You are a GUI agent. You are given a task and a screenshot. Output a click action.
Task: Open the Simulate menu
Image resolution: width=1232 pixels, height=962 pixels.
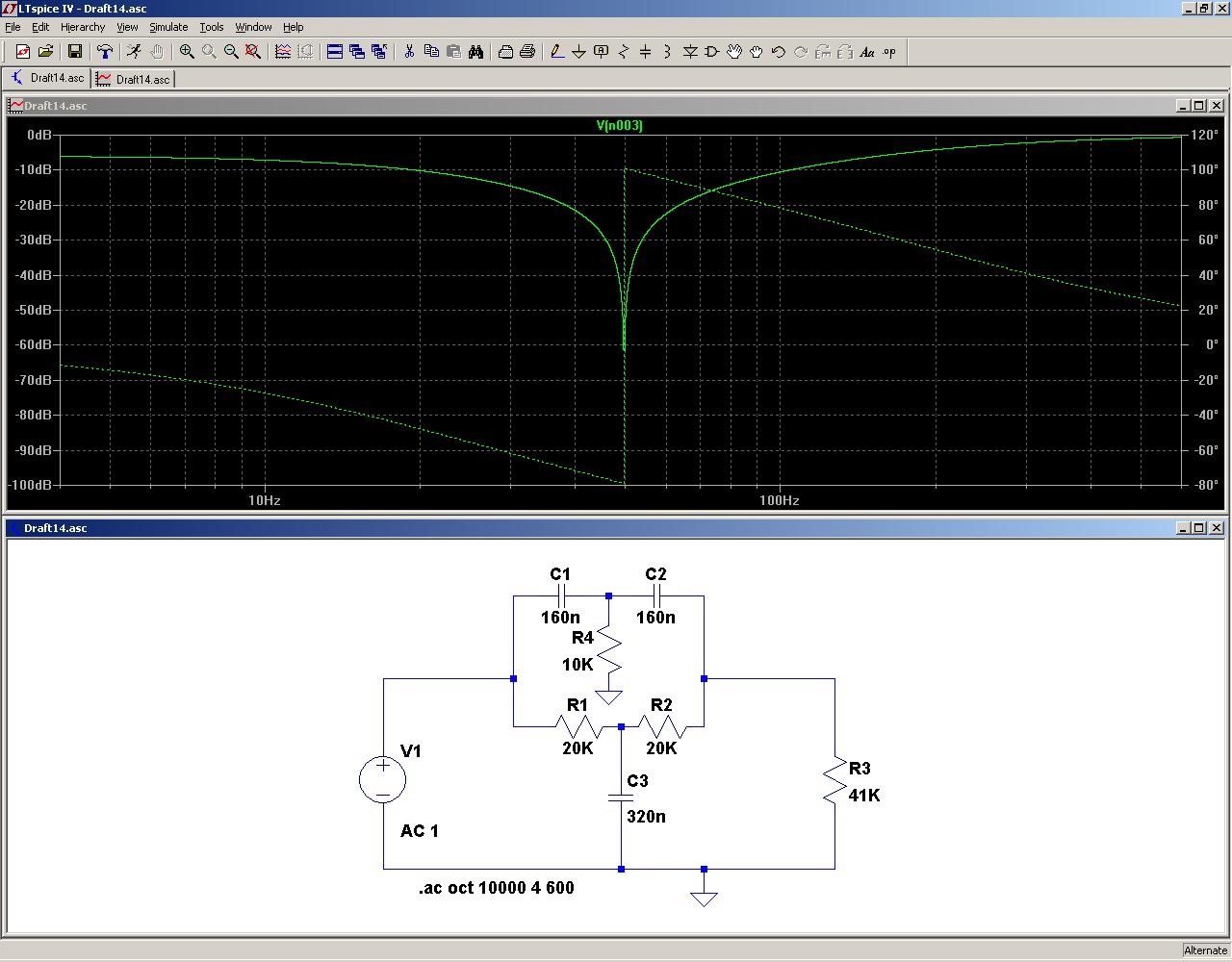[x=168, y=27]
